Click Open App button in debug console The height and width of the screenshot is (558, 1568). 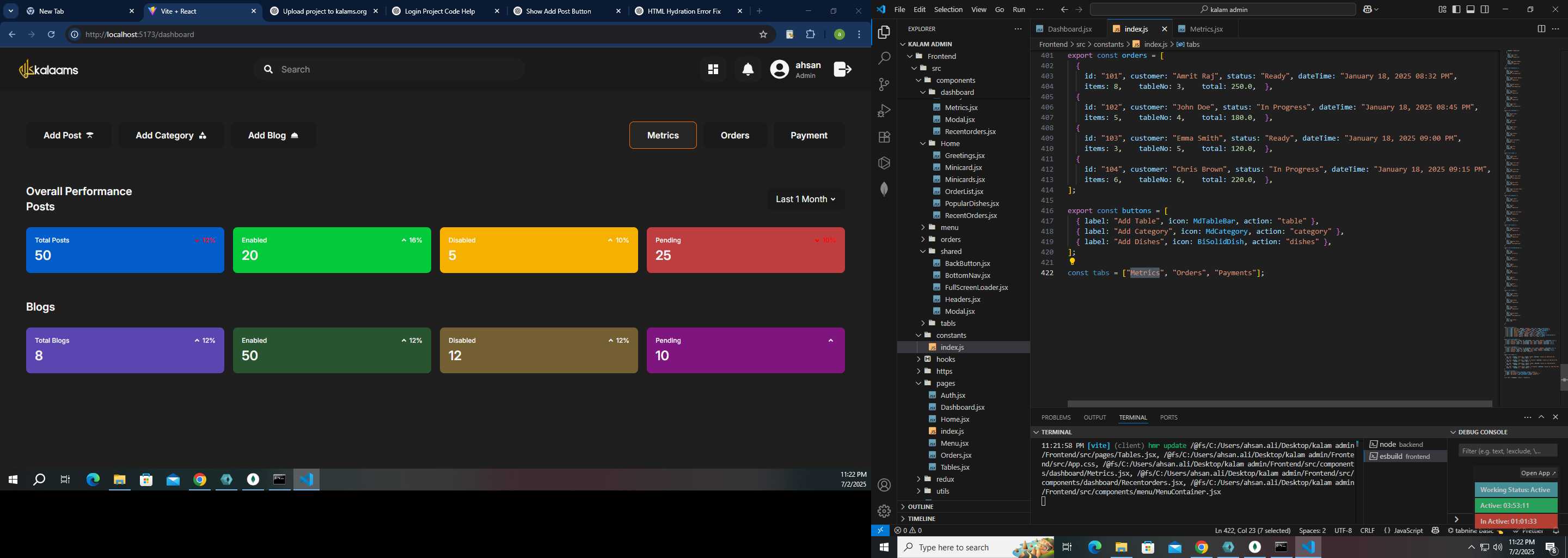click(1538, 474)
